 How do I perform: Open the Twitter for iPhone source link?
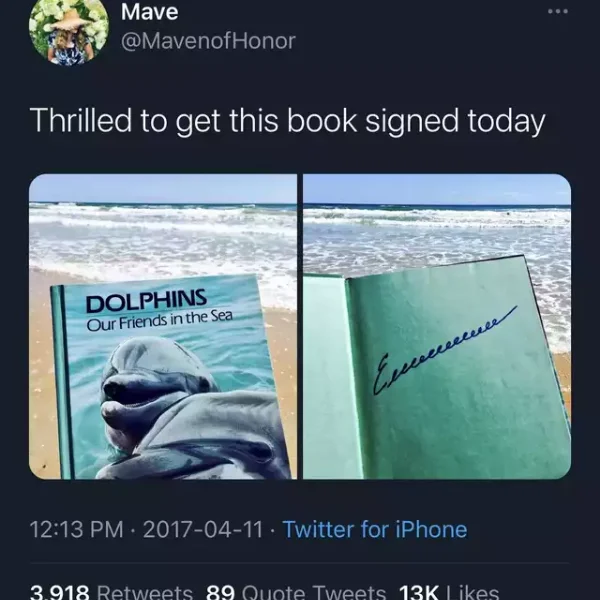tap(375, 530)
